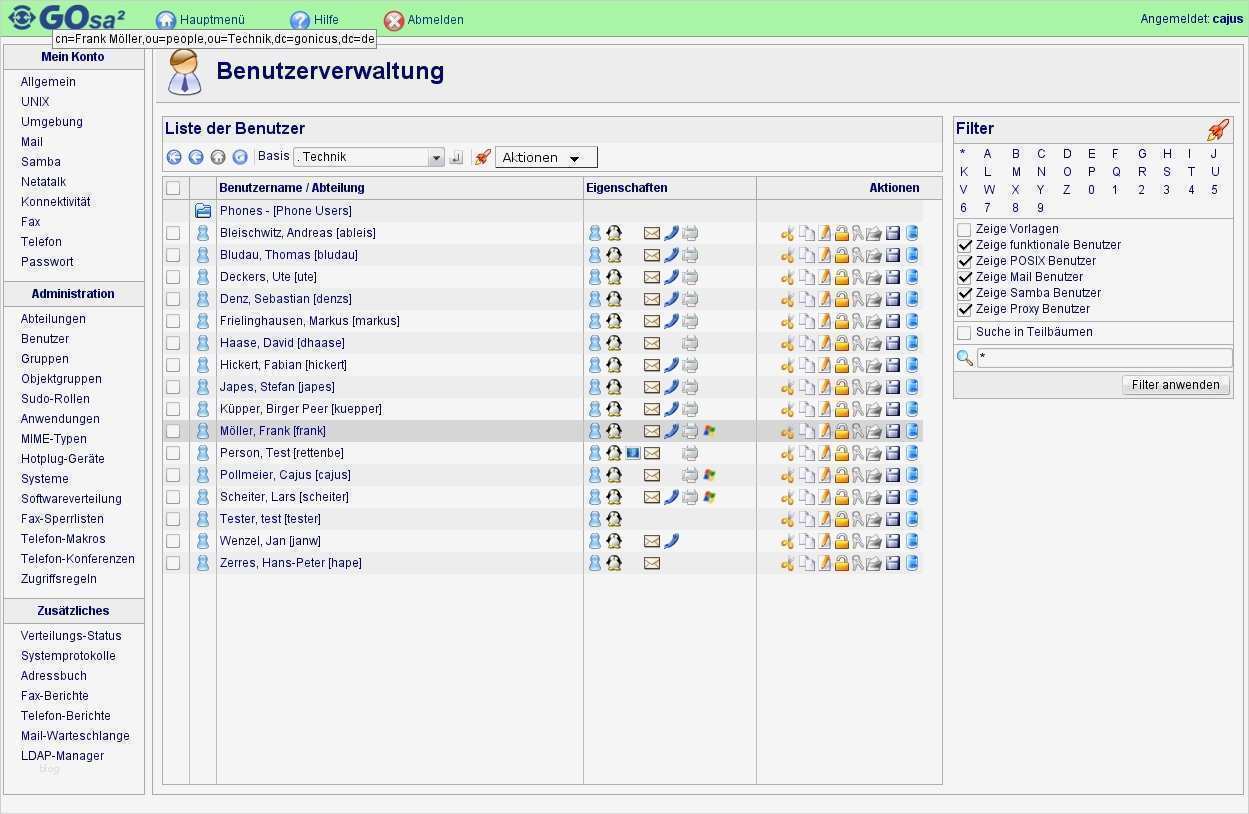Click rocket icon beside Aktionen dropdown
The width and height of the screenshot is (1249, 814).
click(483, 157)
